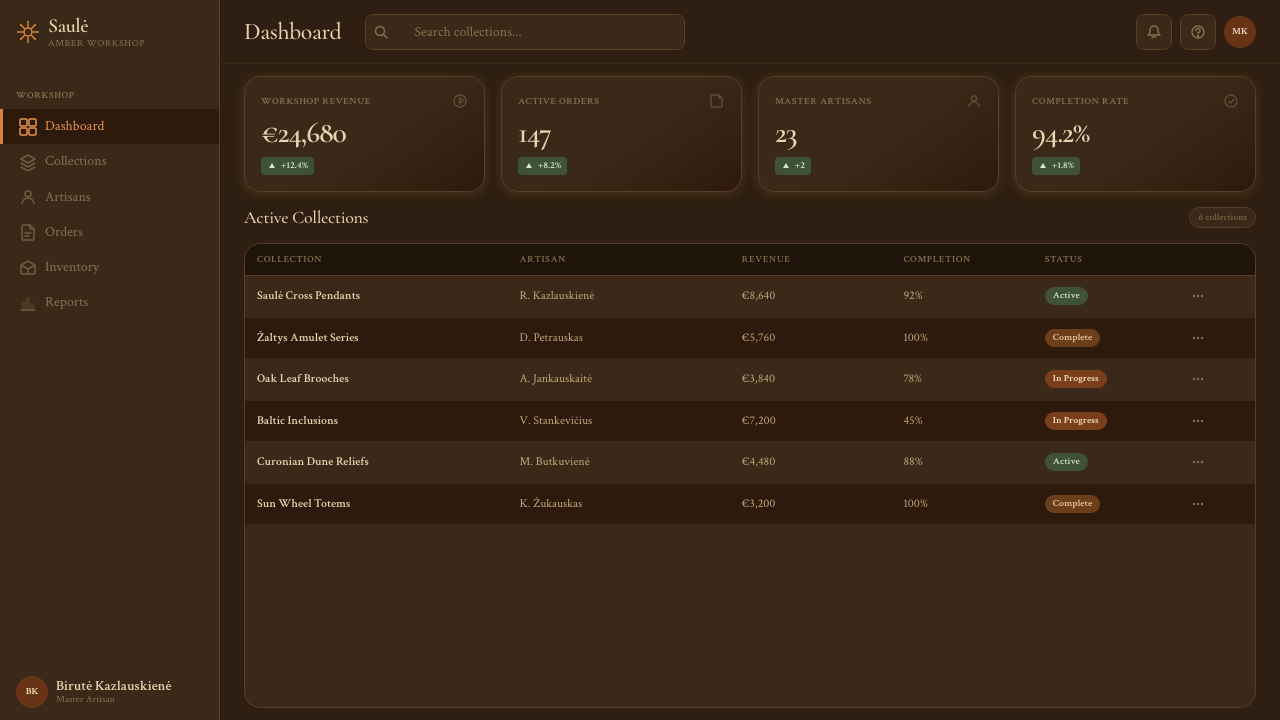Viewport: 1280px width, 720px height.
Task: Click the Active Collections heading
Action: click(x=306, y=218)
